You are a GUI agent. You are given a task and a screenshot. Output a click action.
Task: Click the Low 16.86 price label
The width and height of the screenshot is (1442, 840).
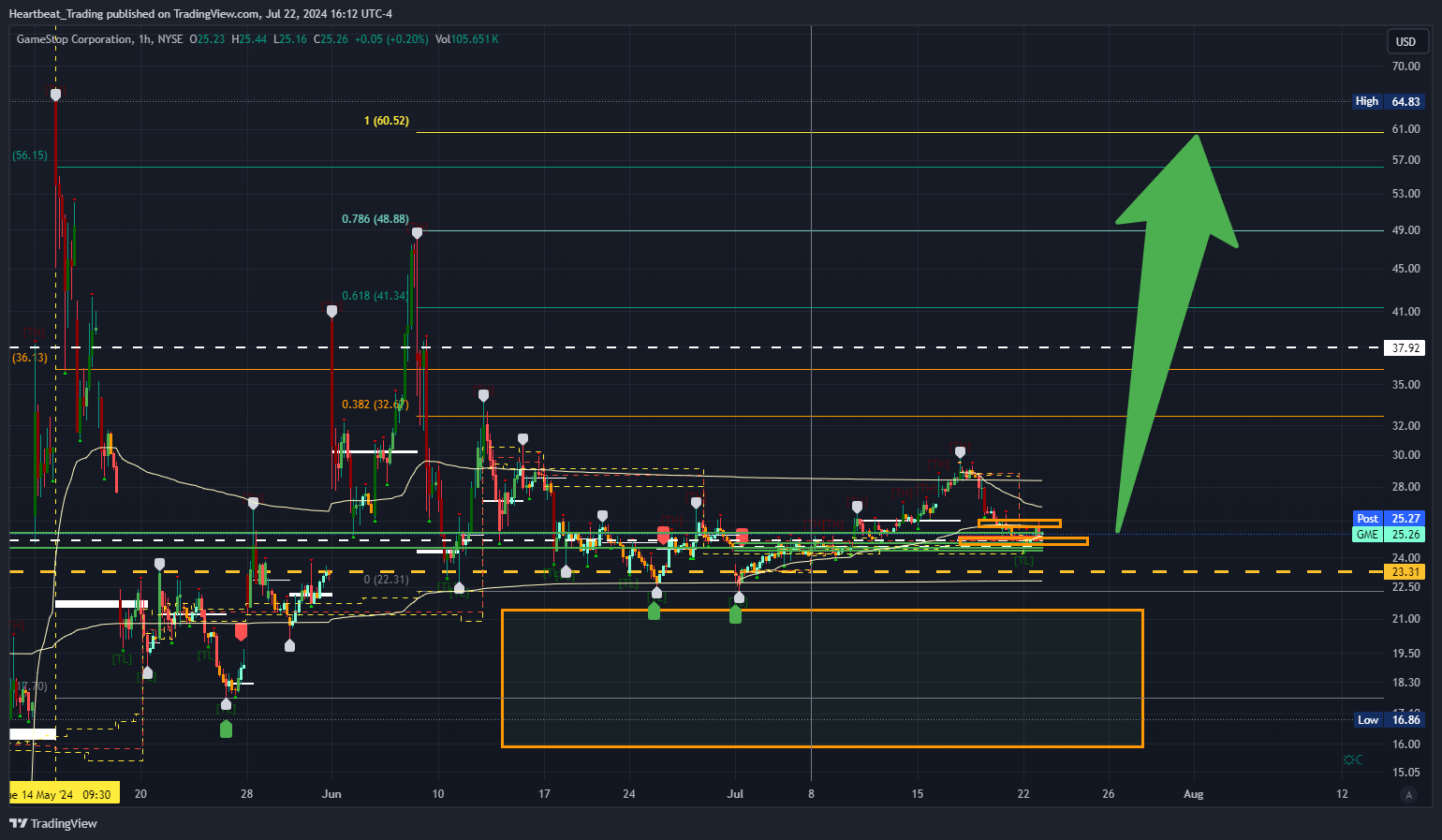(x=1389, y=719)
